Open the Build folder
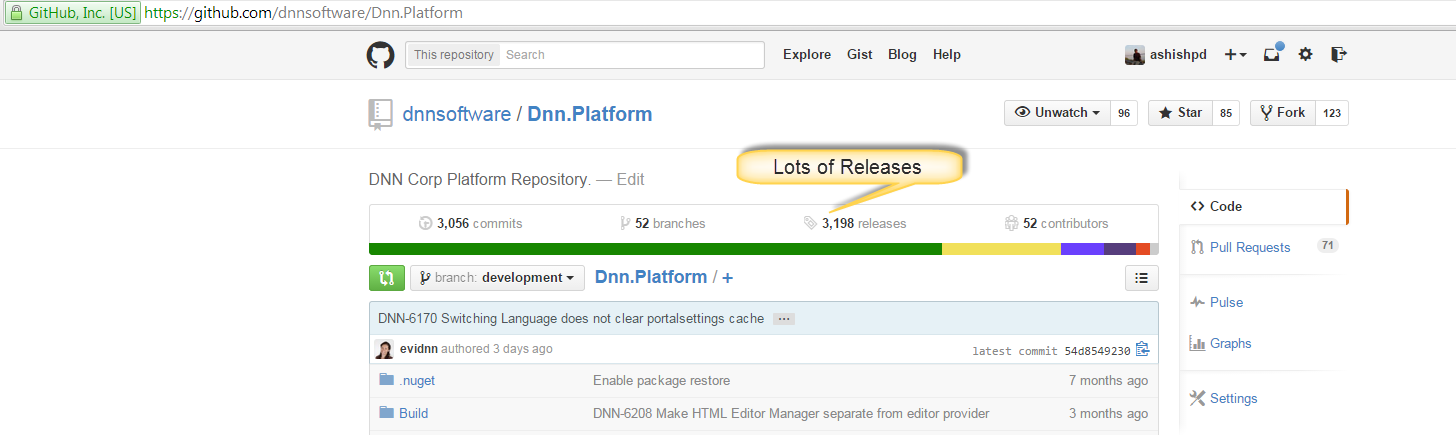 pos(413,413)
